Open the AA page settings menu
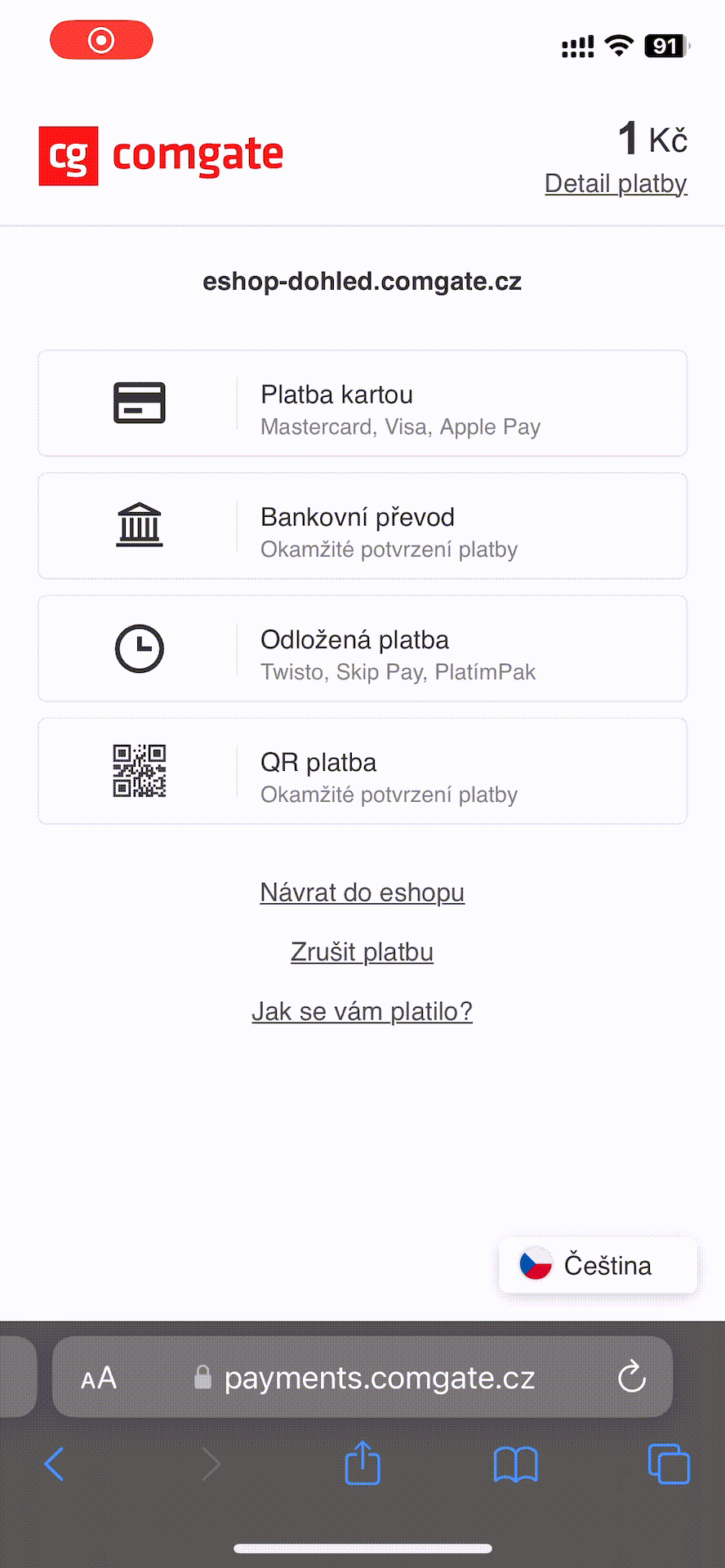Screen dimensions: 725x1568 click(99, 1379)
